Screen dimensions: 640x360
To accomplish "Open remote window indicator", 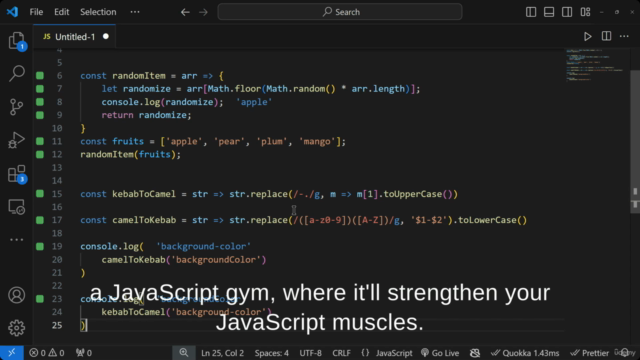I will point(12,353).
